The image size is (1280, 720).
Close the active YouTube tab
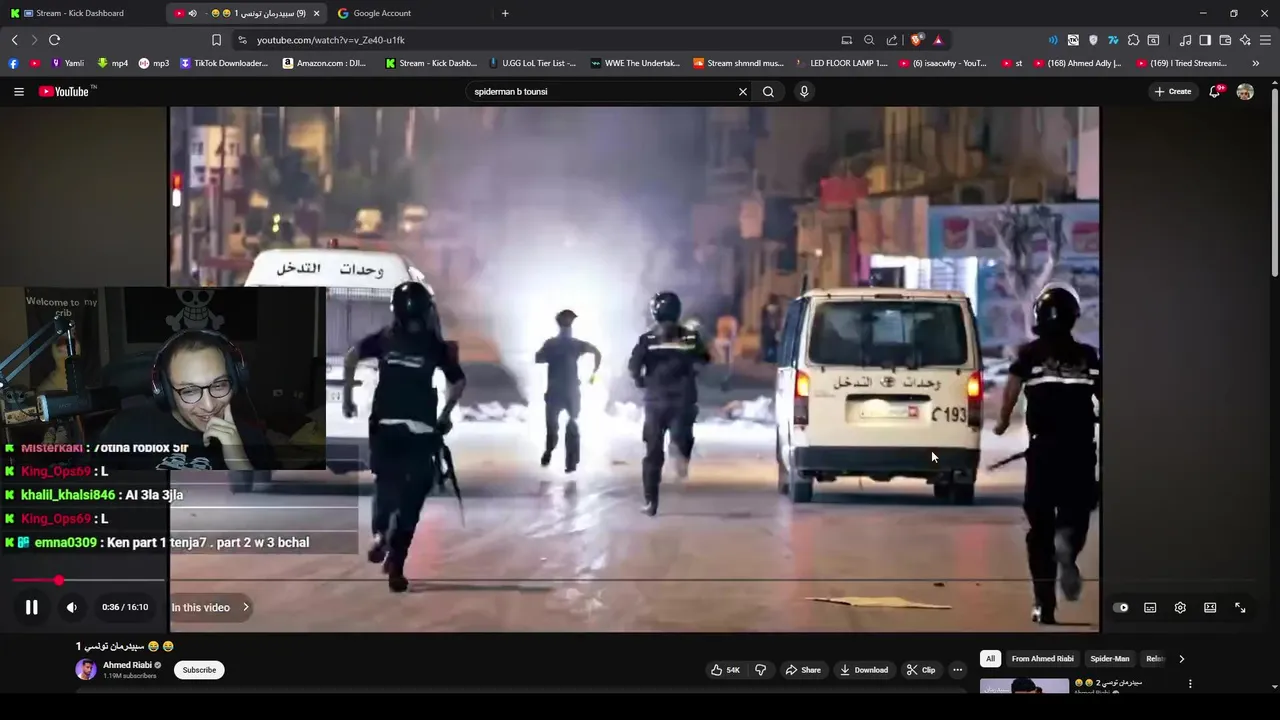point(317,13)
